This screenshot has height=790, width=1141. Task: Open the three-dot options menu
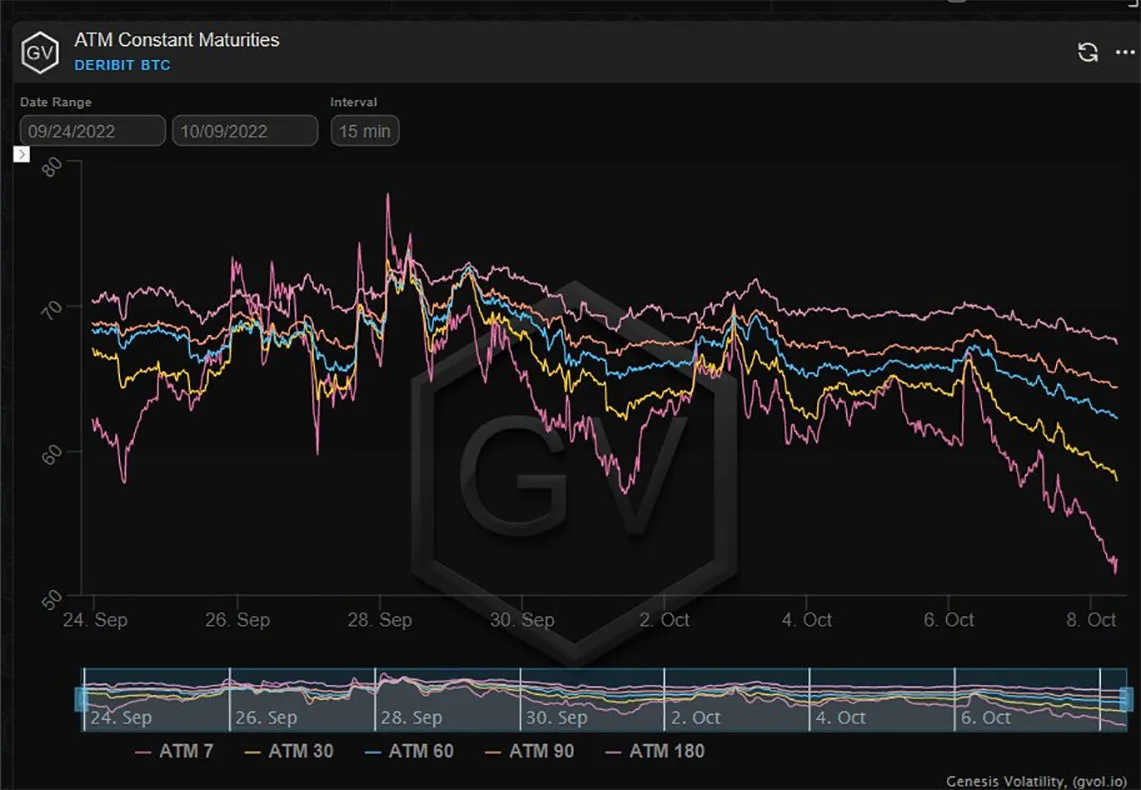point(1125,52)
